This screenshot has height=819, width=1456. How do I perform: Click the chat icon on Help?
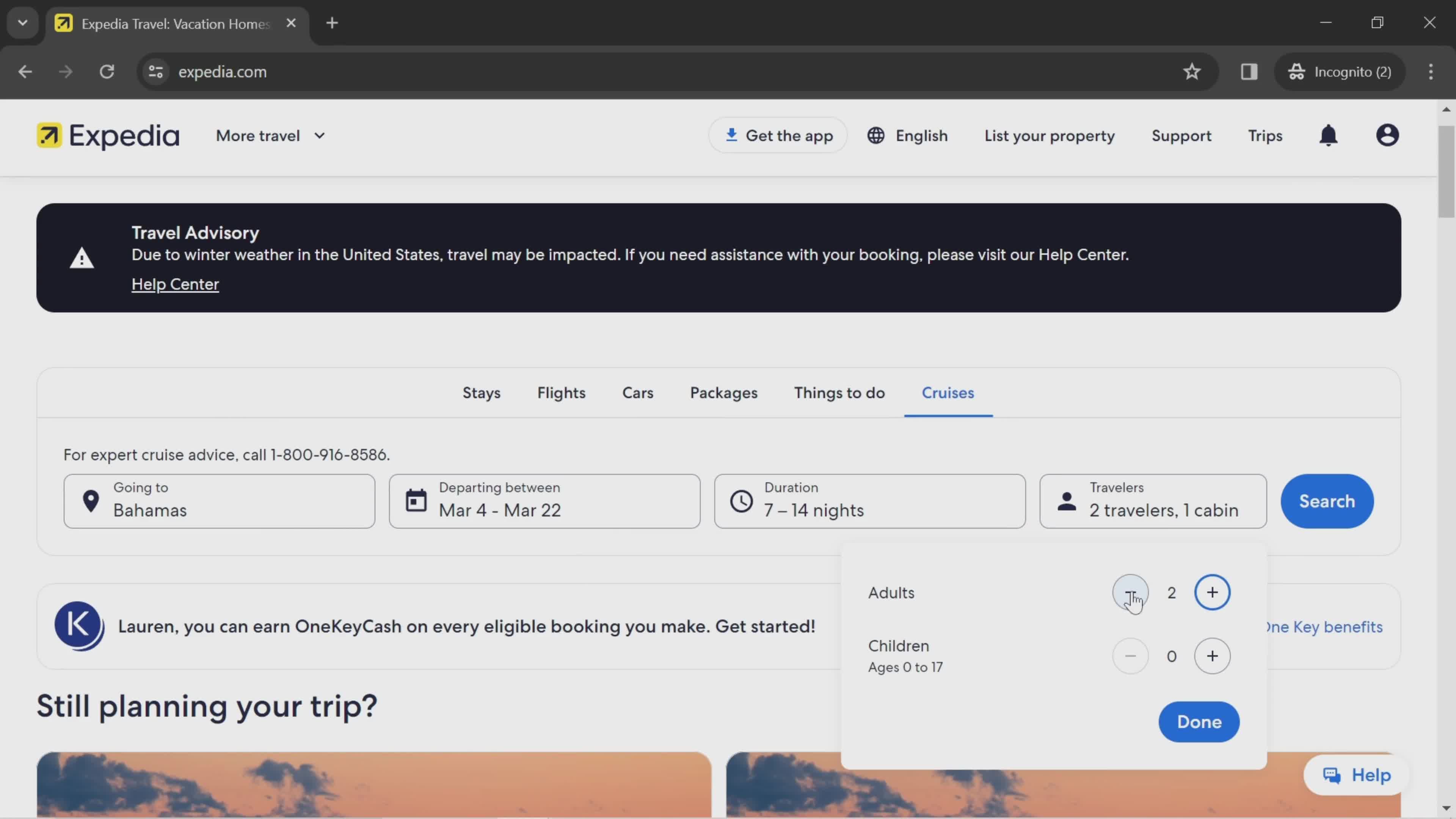point(1332,775)
